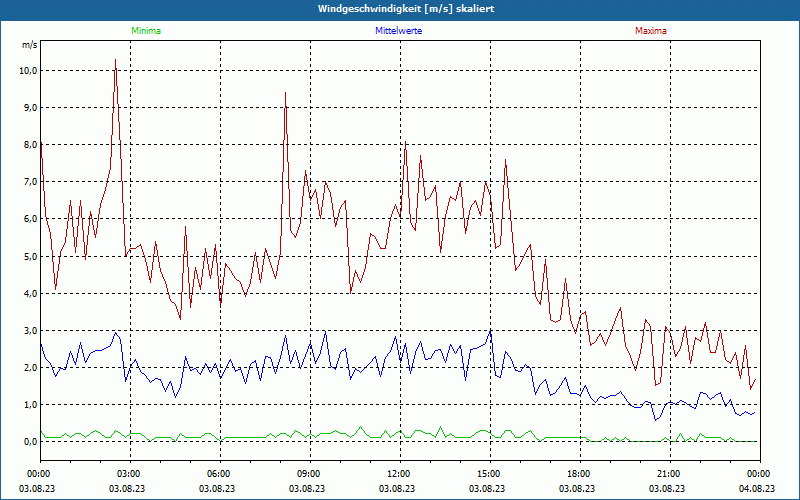Click the '0,0' y-axis value
Viewport: 800px width, 500px height.
pos(30,442)
